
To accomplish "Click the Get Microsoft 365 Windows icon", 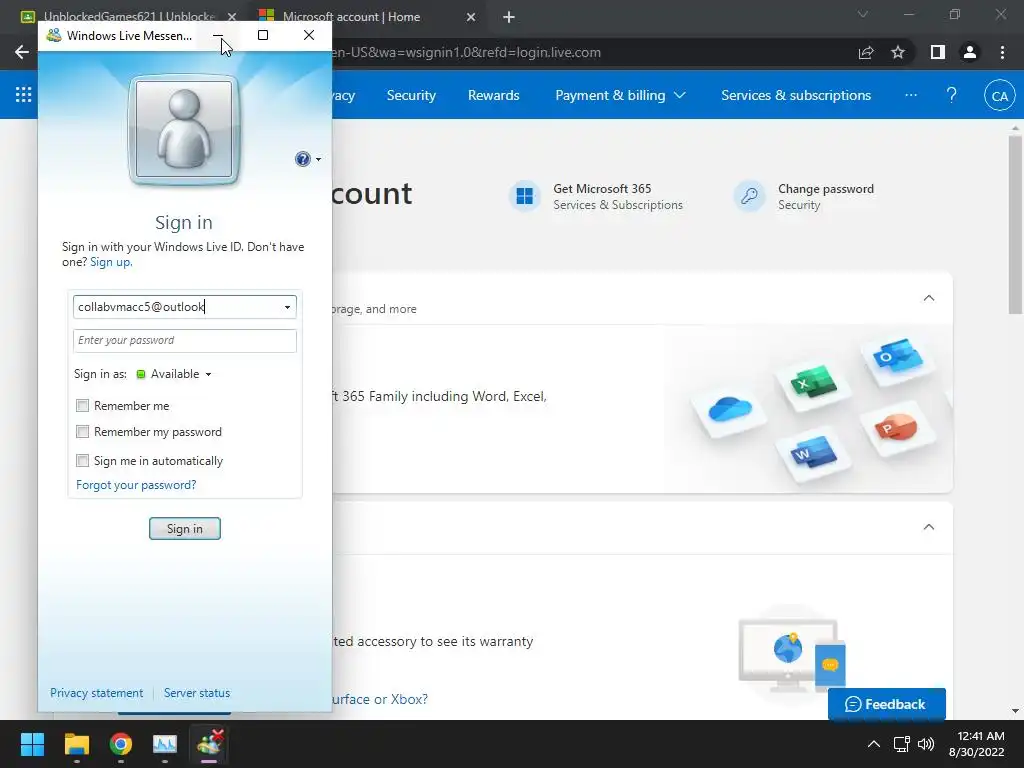I will 524,196.
